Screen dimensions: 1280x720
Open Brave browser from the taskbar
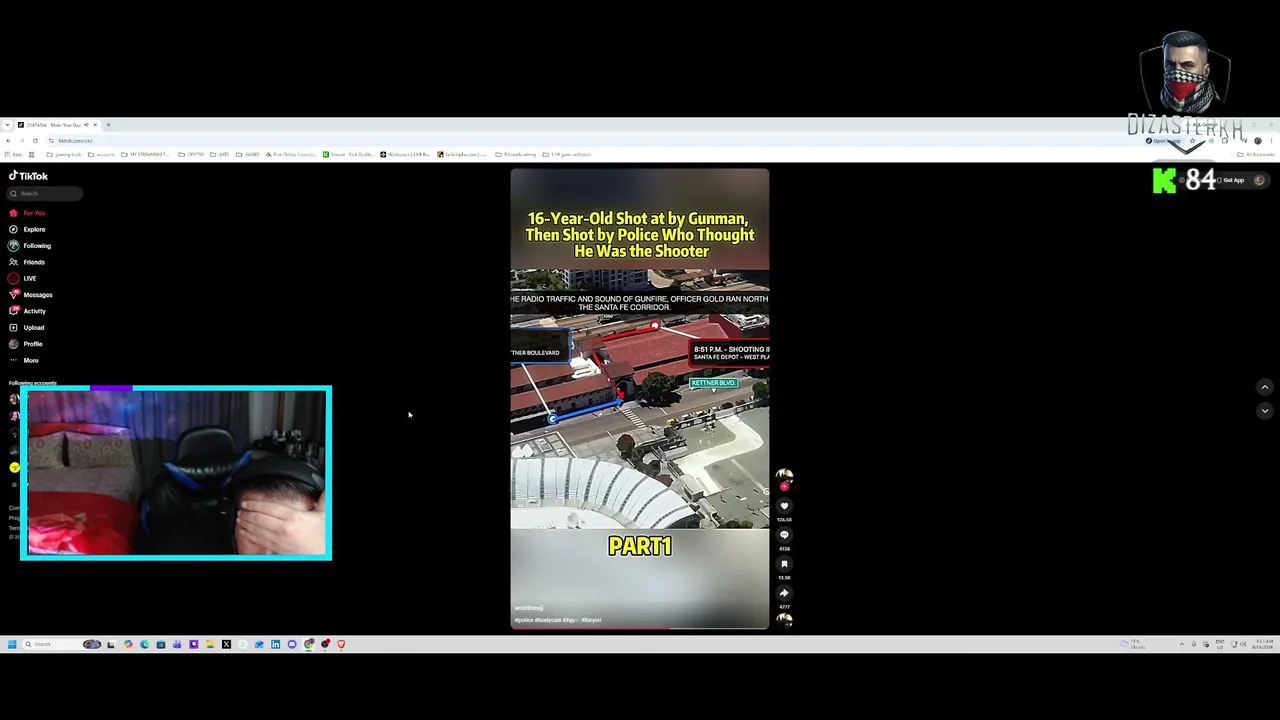click(341, 644)
